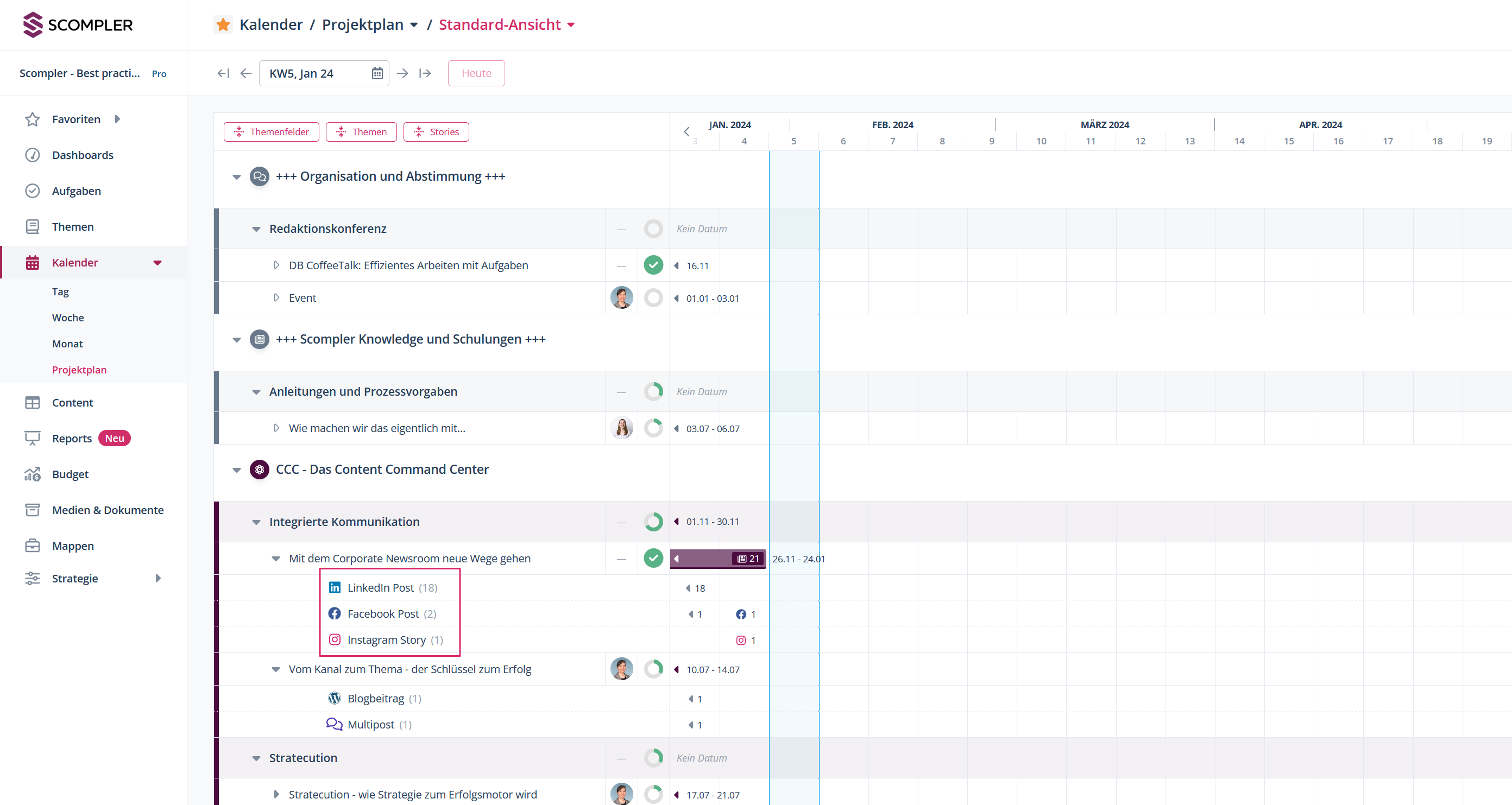Toggle completed status of DB CoffeeTalk
The image size is (1512, 805).
tap(653, 265)
